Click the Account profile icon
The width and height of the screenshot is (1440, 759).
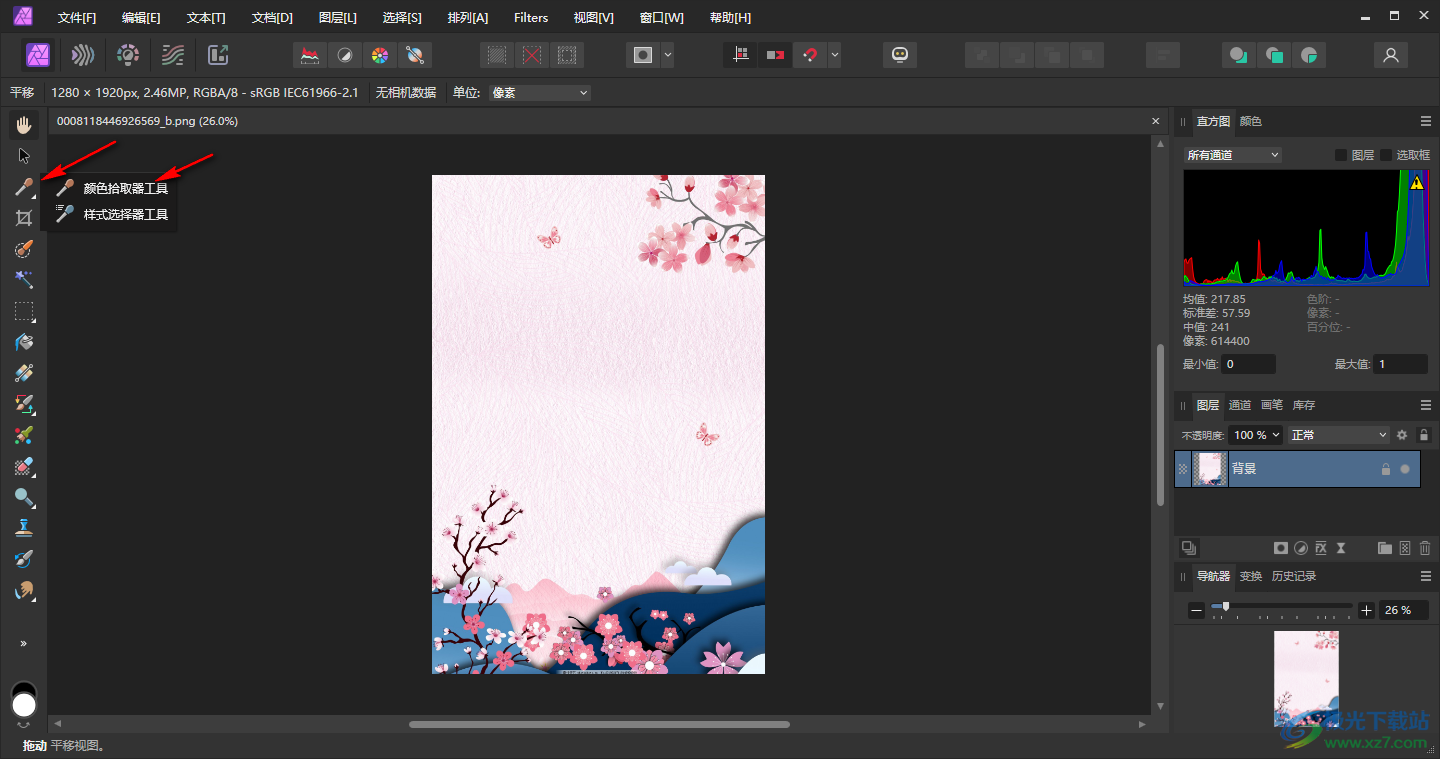[x=1390, y=55]
